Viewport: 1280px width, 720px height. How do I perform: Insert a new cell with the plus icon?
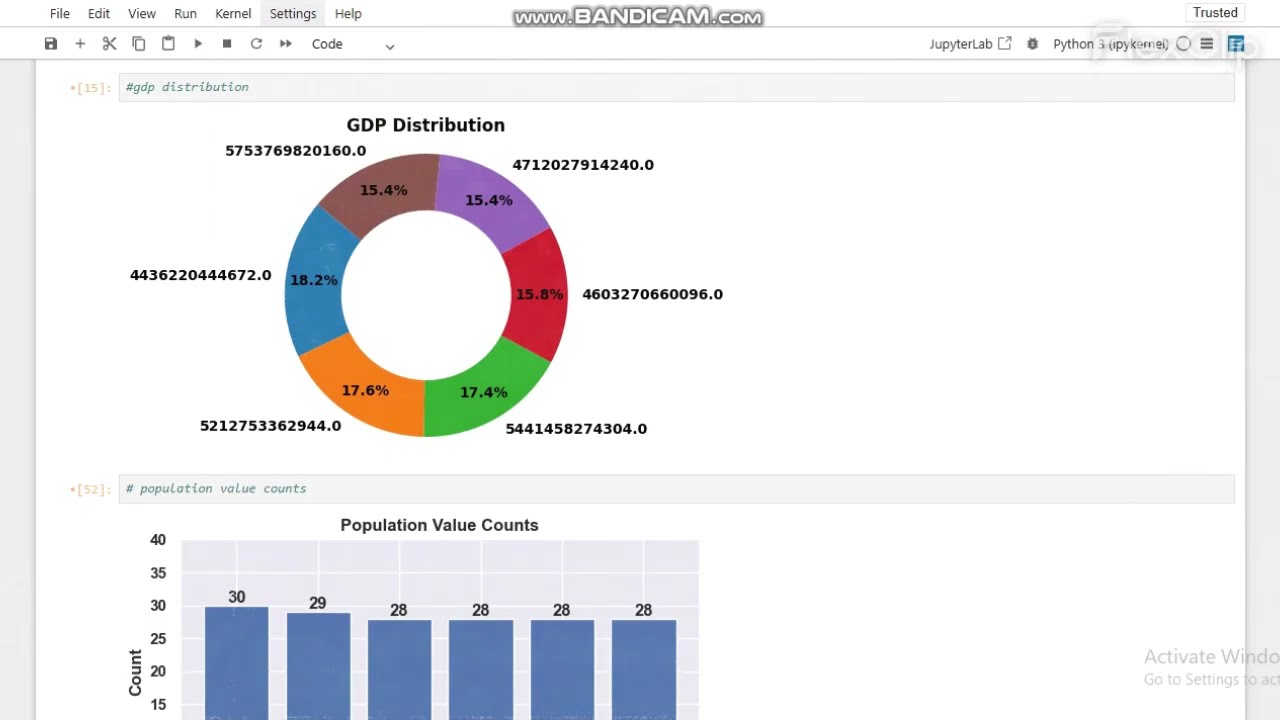[80, 44]
